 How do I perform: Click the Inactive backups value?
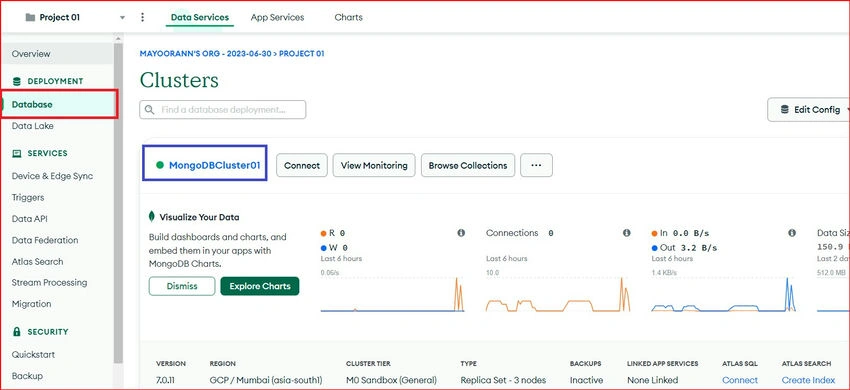586,380
